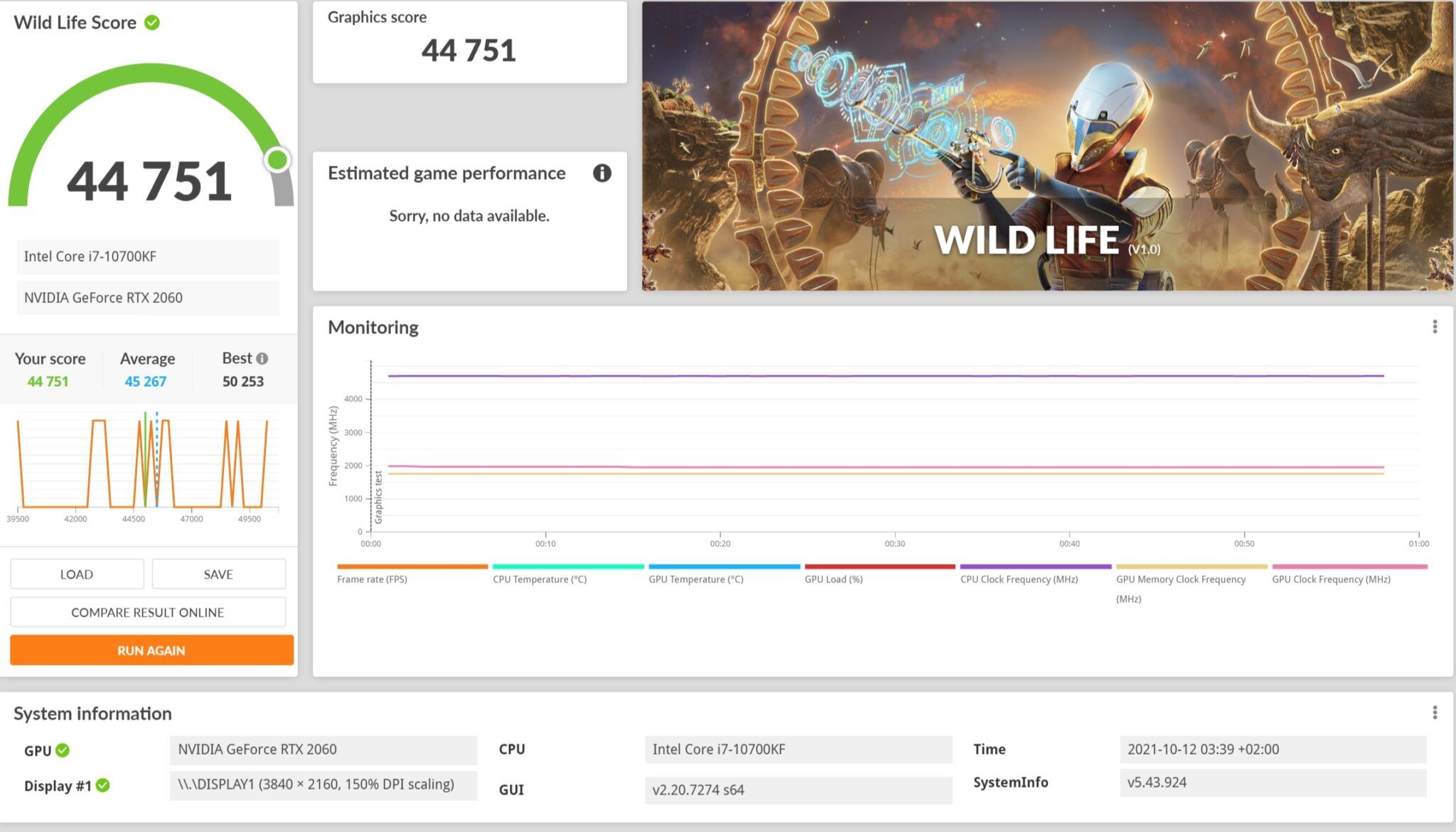Click the green check icon next to GPU
The height and width of the screenshot is (832, 1456).
63,750
